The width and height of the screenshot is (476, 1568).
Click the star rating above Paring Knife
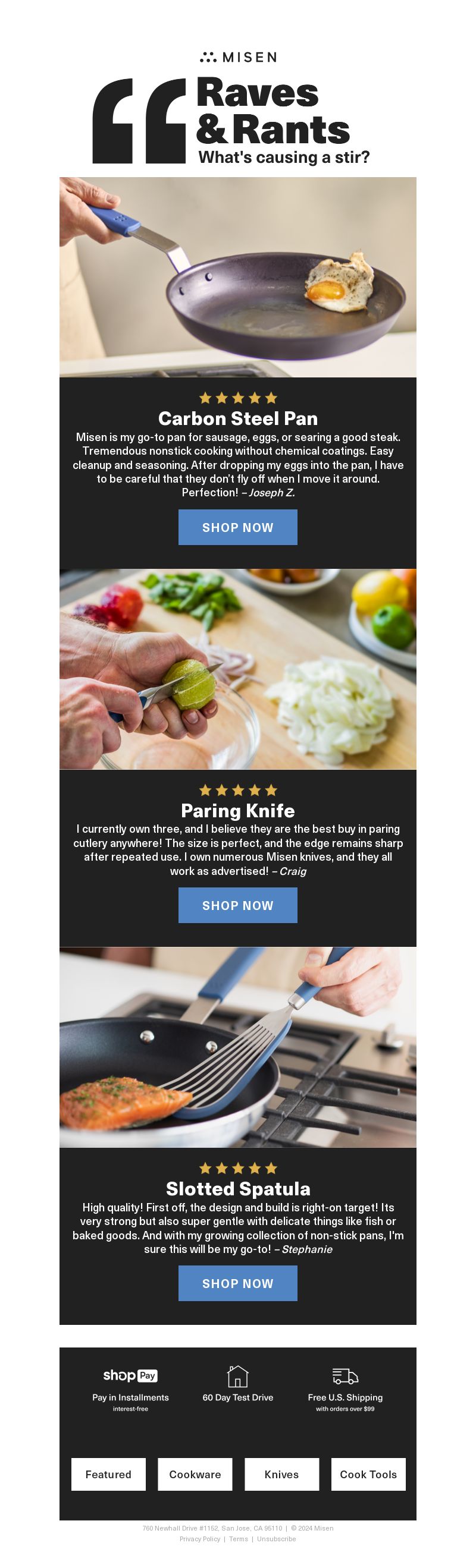[x=237, y=790]
